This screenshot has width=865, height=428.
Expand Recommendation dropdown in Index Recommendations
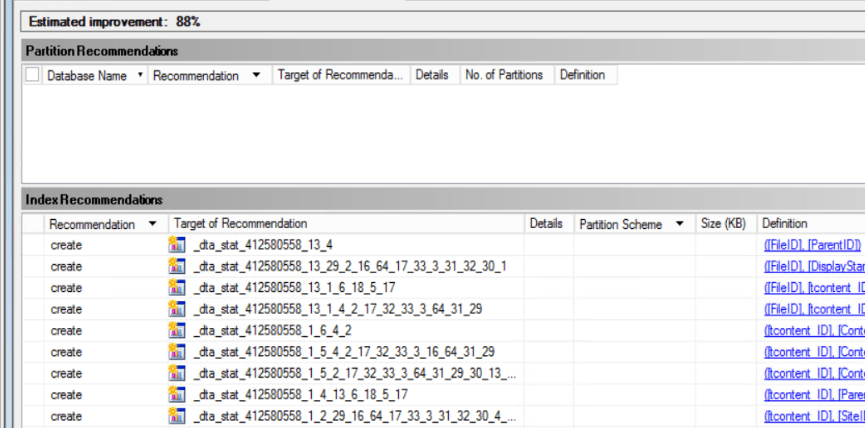pyautogui.click(x=152, y=224)
